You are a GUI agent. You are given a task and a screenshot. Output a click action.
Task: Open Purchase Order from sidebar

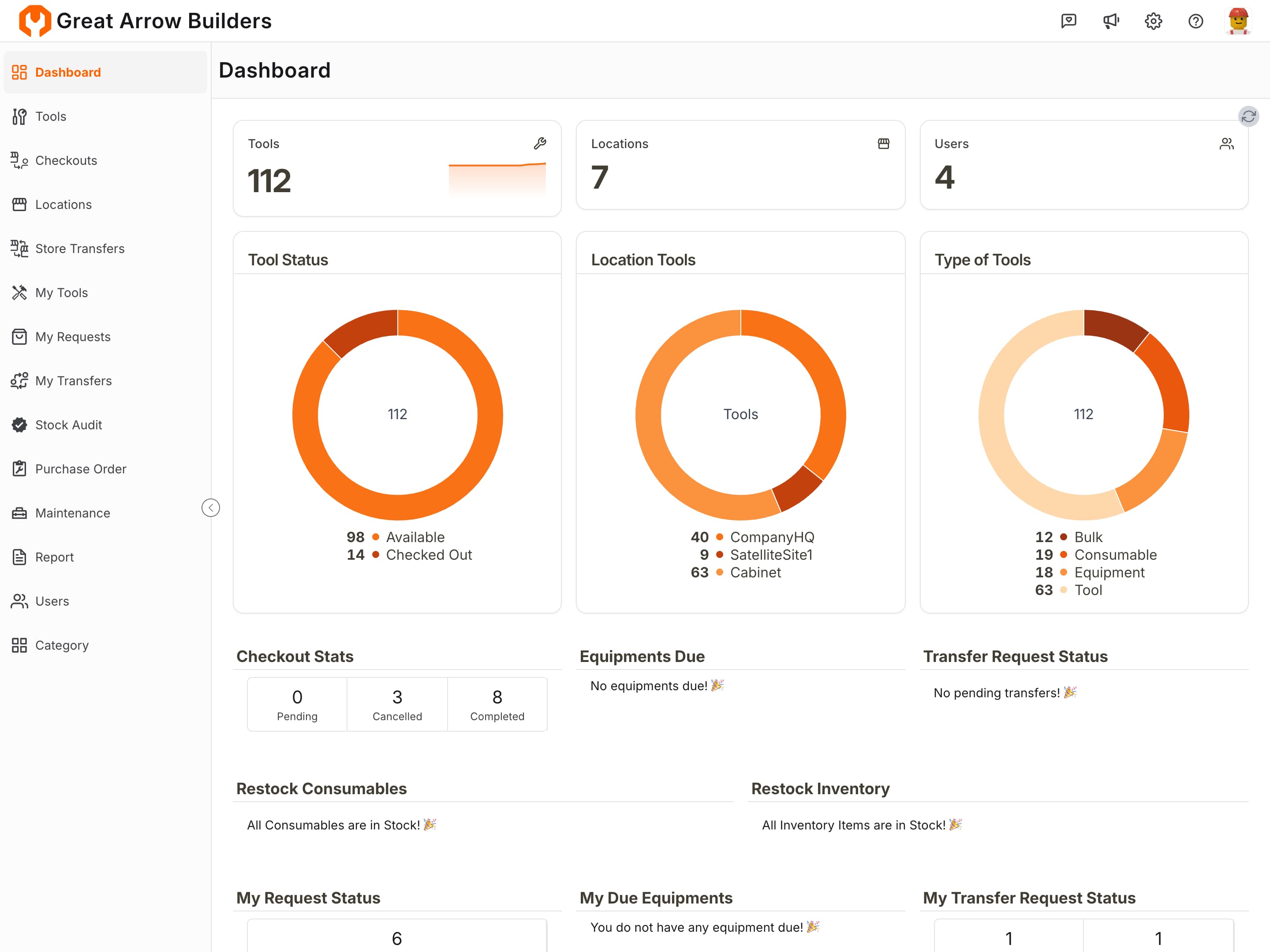(x=80, y=469)
